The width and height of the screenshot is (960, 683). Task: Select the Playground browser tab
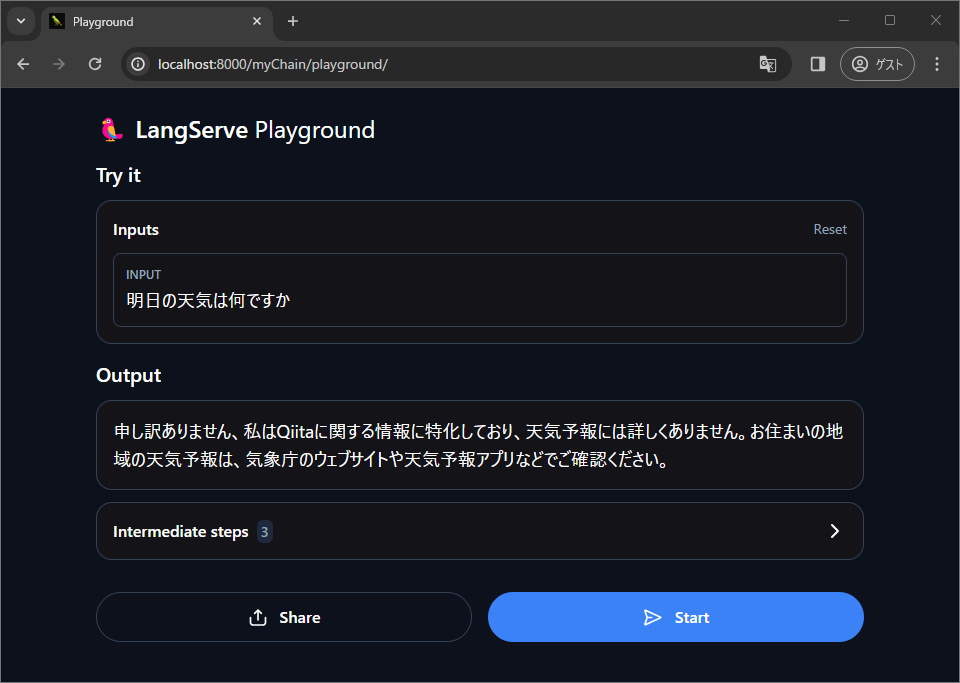[156, 21]
